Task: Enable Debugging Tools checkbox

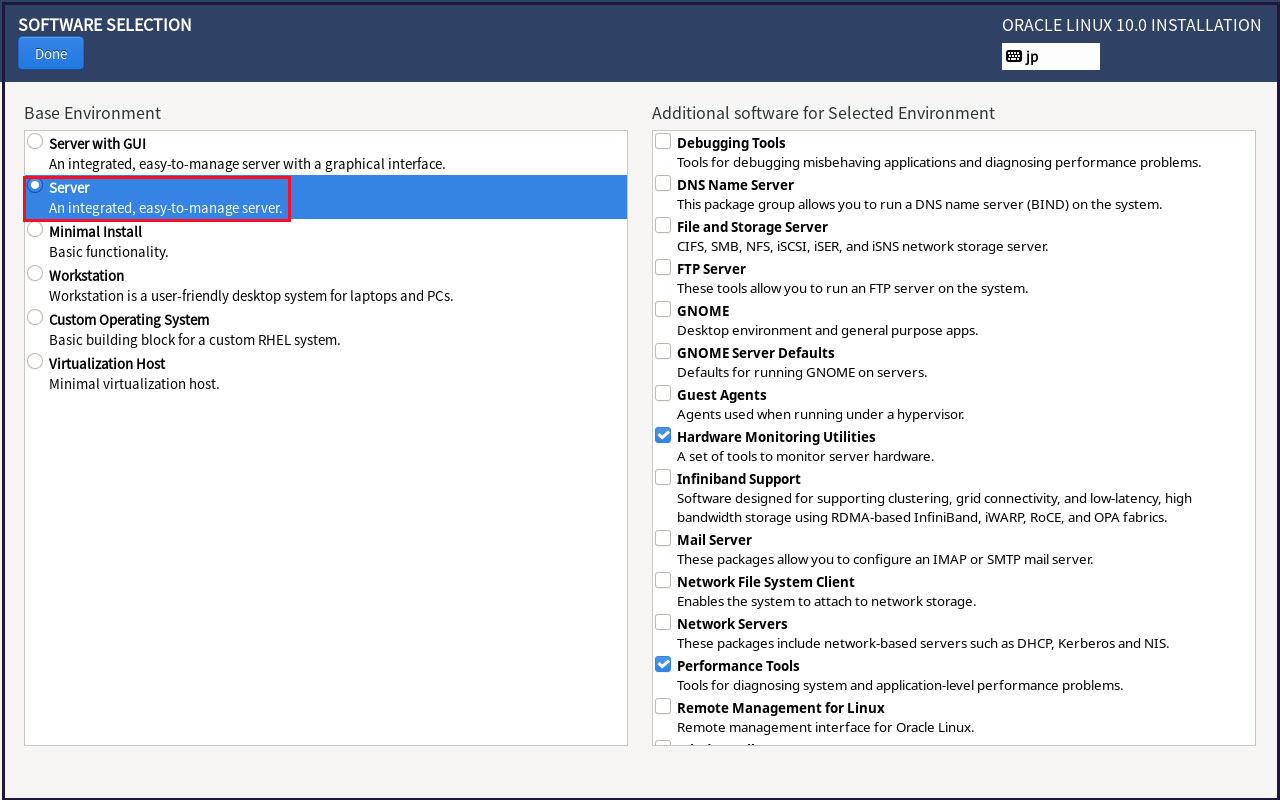Action: [x=663, y=141]
